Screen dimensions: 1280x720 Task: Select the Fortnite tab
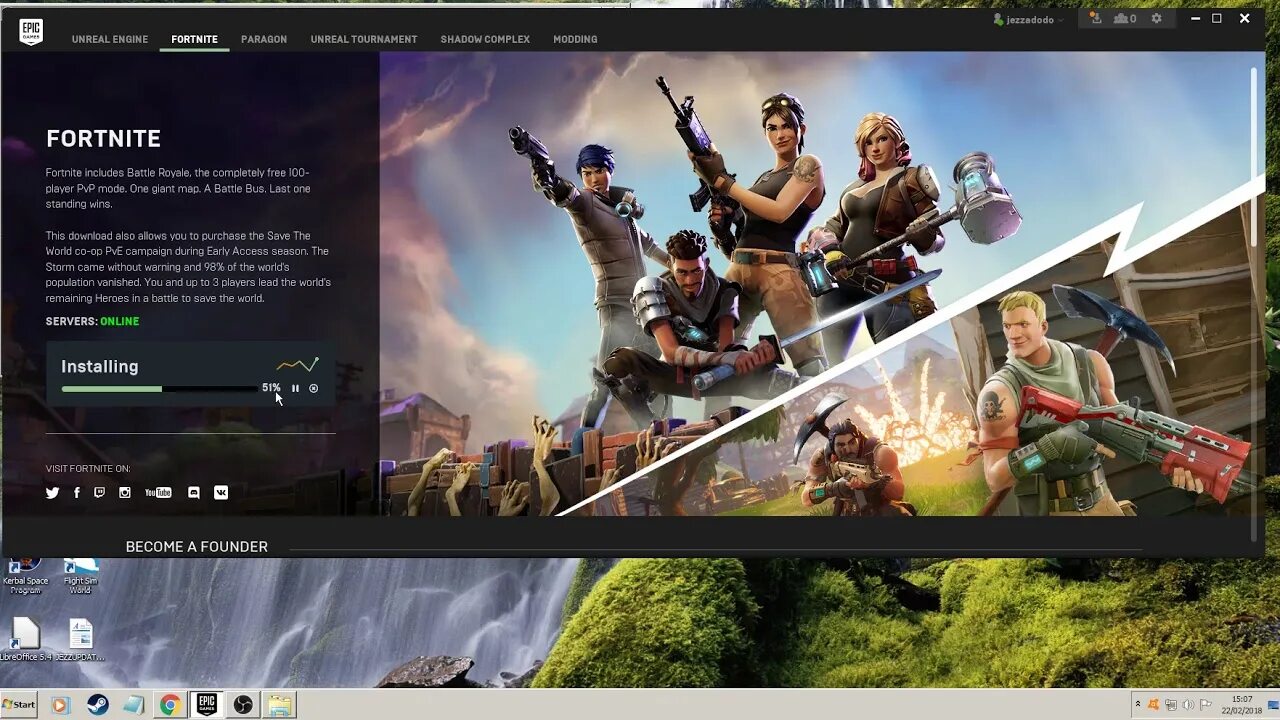[194, 39]
